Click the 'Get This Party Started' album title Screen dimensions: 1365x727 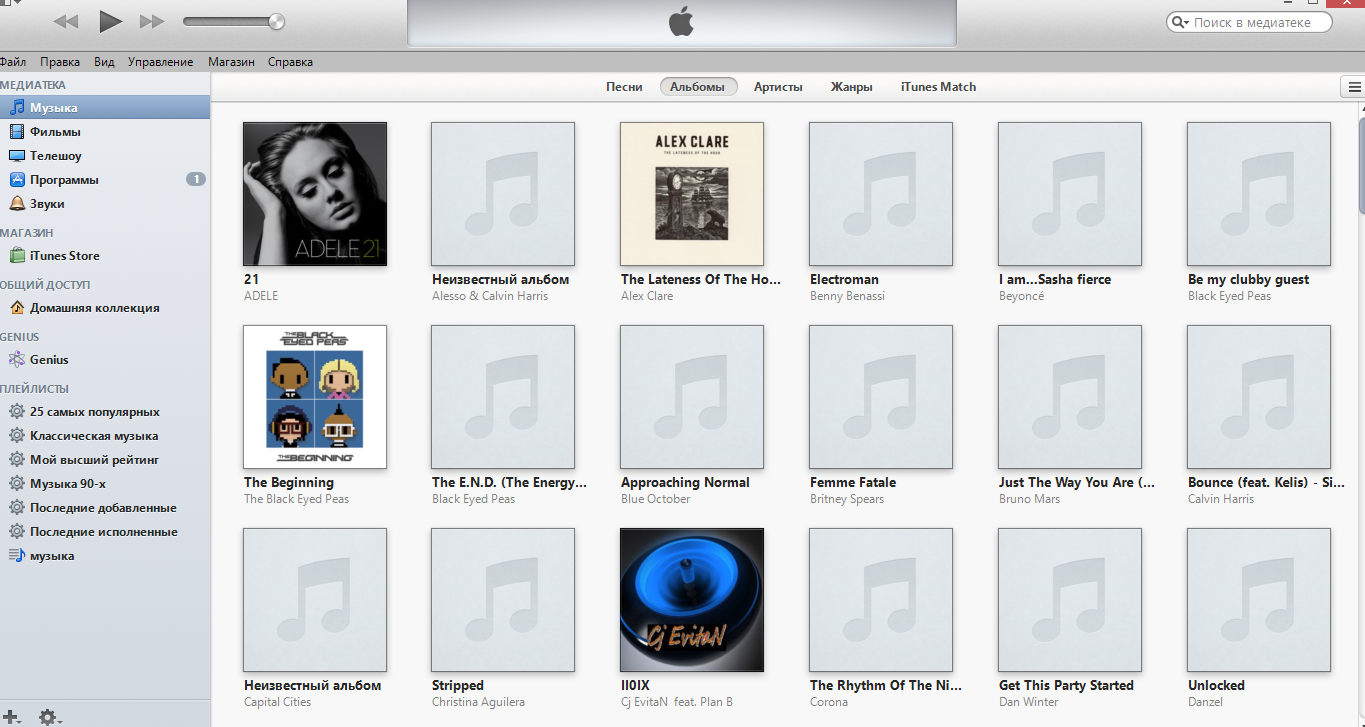pos(1066,685)
